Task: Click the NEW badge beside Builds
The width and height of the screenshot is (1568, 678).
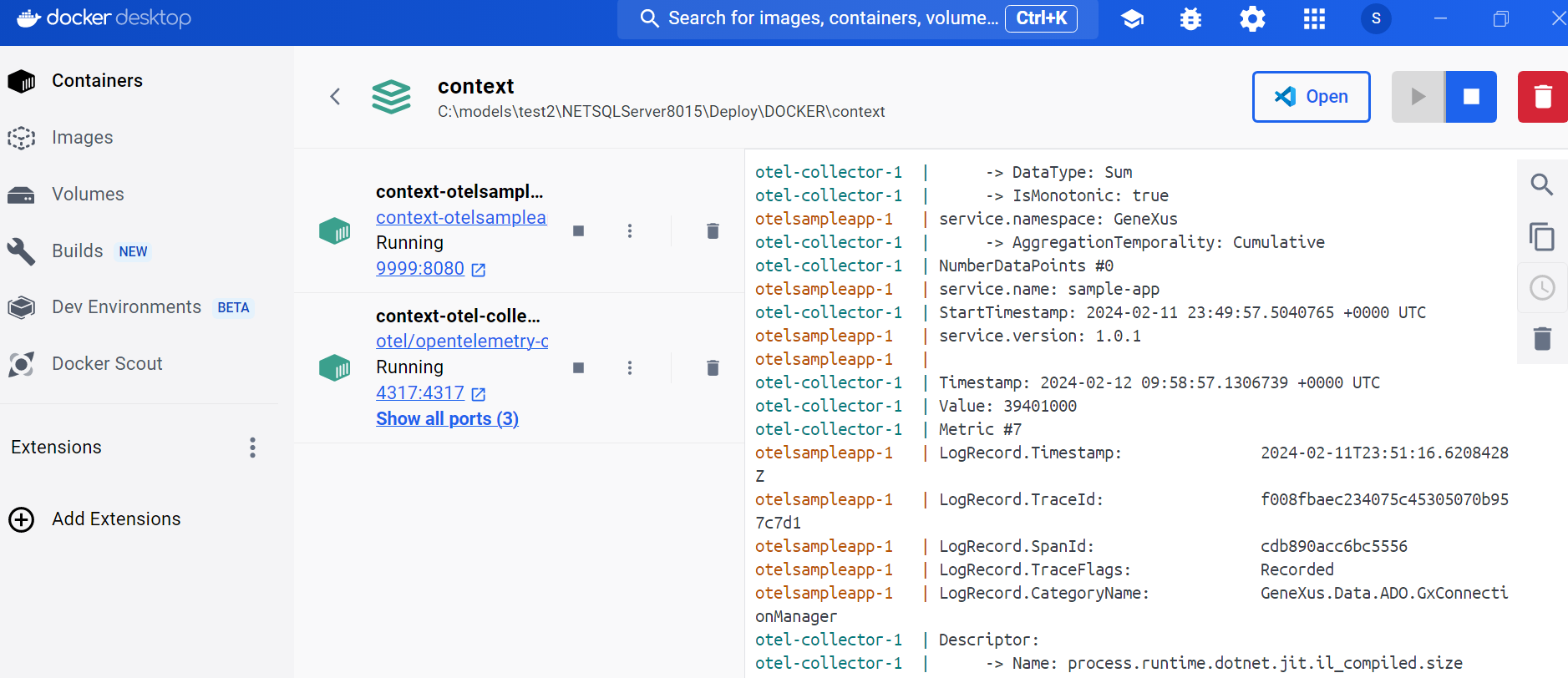Action: (133, 251)
